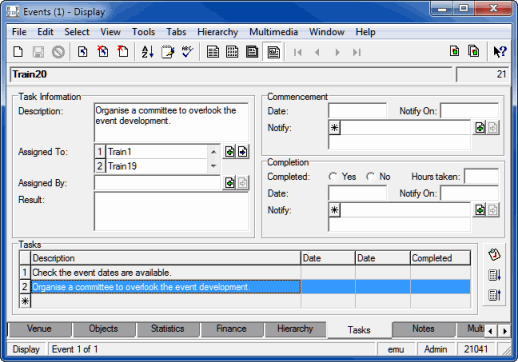The image size is (518, 362).
Task: Select the 'Train19' Assigned To row
Action: click(x=151, y=166)
